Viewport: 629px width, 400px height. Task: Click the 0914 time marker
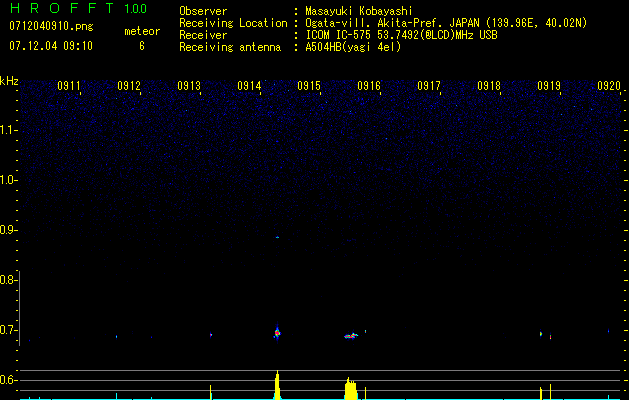pyautogui.click(x=249, y=86)
